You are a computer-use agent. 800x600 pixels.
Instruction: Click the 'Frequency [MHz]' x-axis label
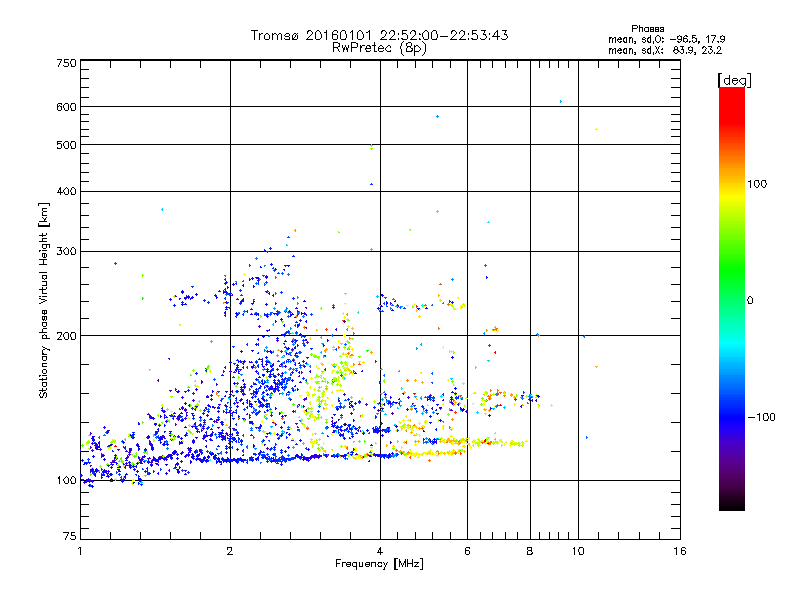point(379,564)
